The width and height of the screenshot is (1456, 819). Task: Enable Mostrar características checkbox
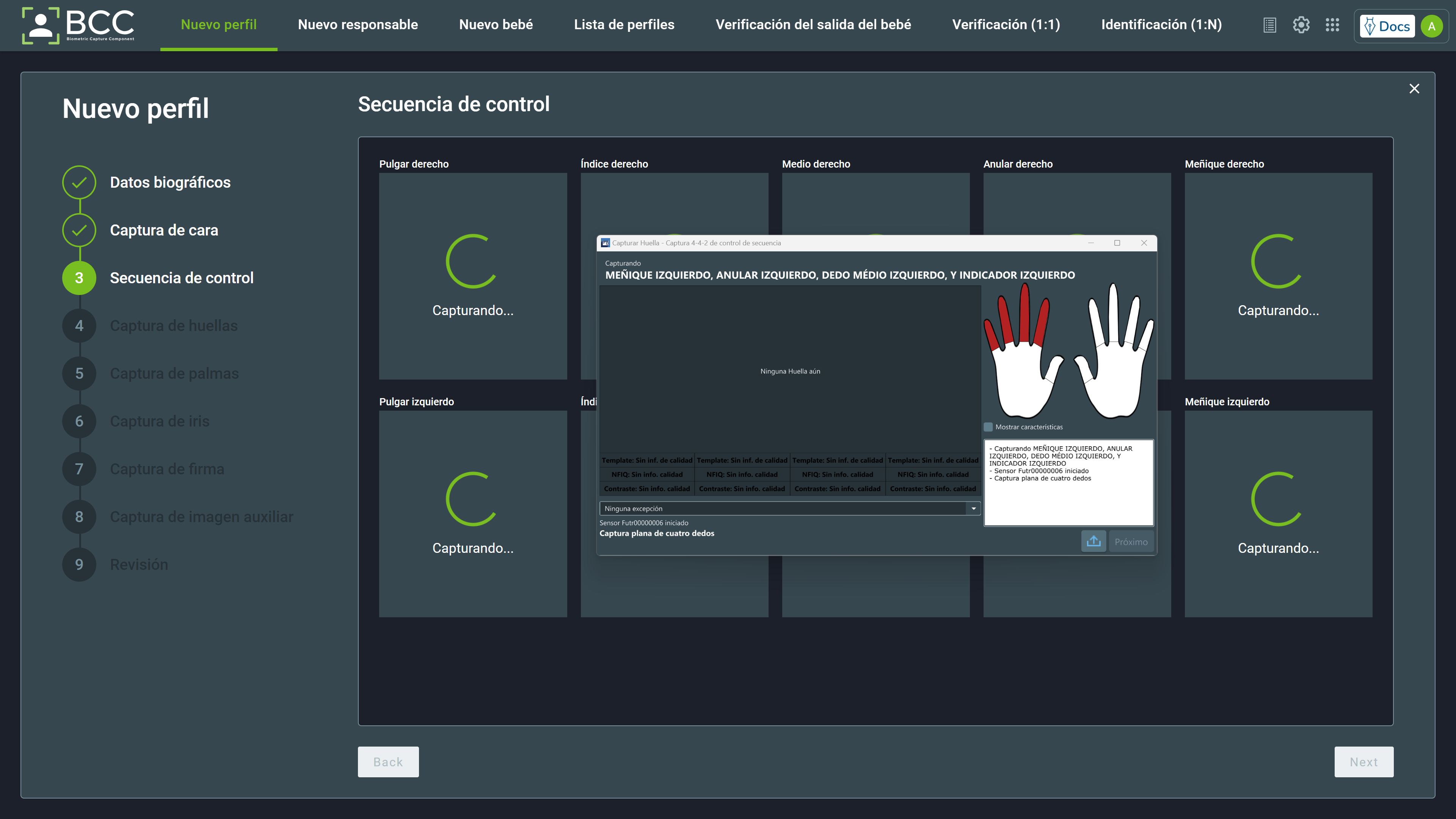(988, 427)
